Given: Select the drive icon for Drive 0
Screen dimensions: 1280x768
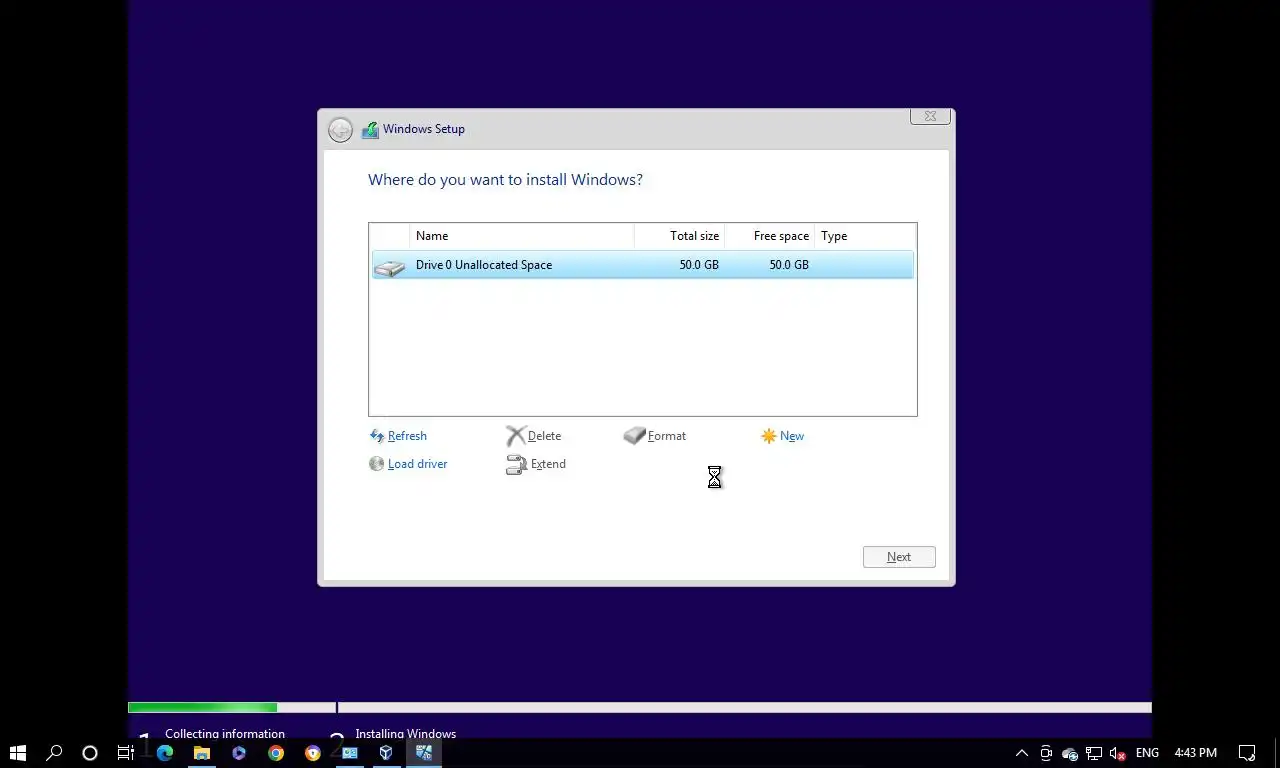Looking at the screenshot, I should (x=389, y=266).
